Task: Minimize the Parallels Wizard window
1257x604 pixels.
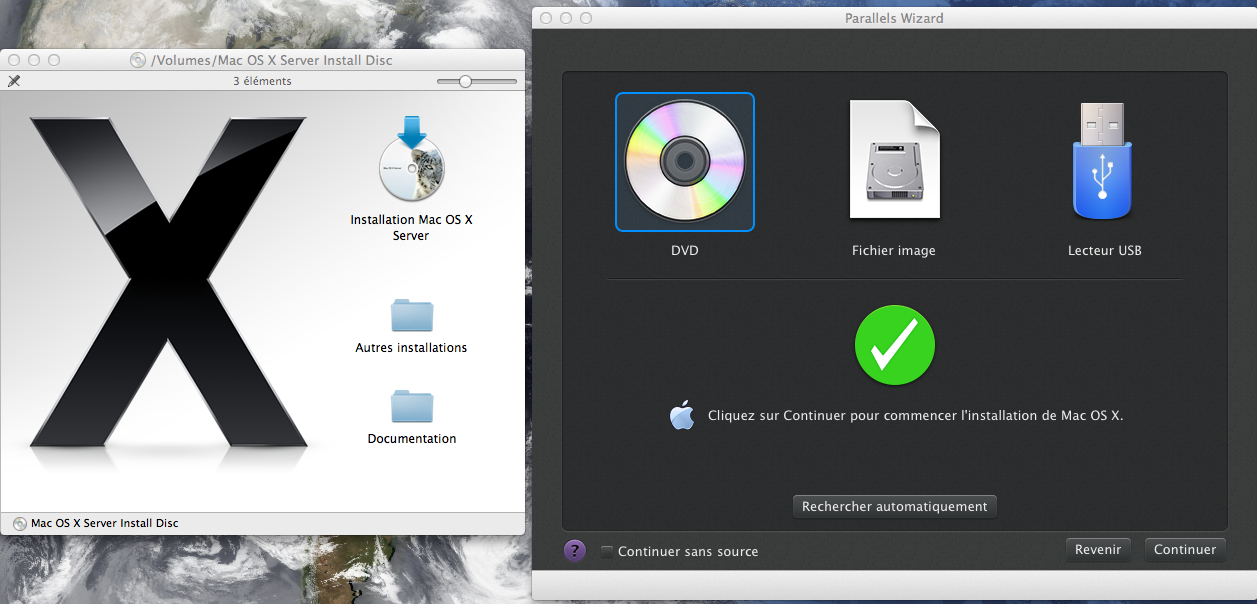Action: [566, 18]
